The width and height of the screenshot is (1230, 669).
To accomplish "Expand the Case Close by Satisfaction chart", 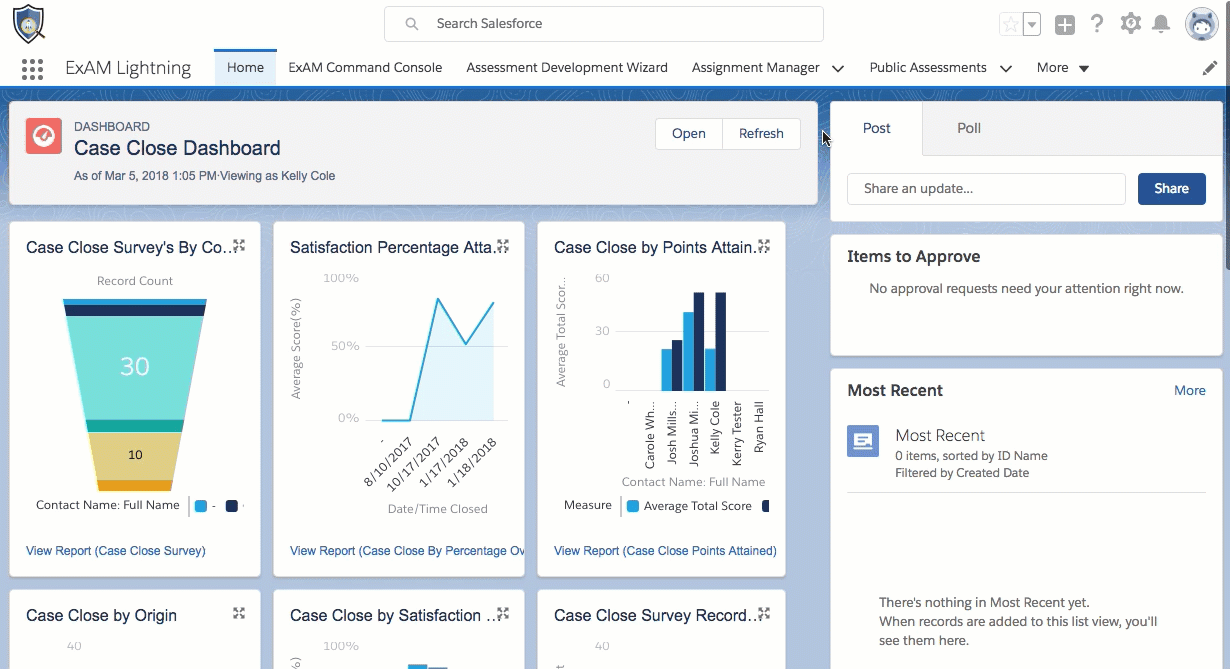I will tap(503, 614).
